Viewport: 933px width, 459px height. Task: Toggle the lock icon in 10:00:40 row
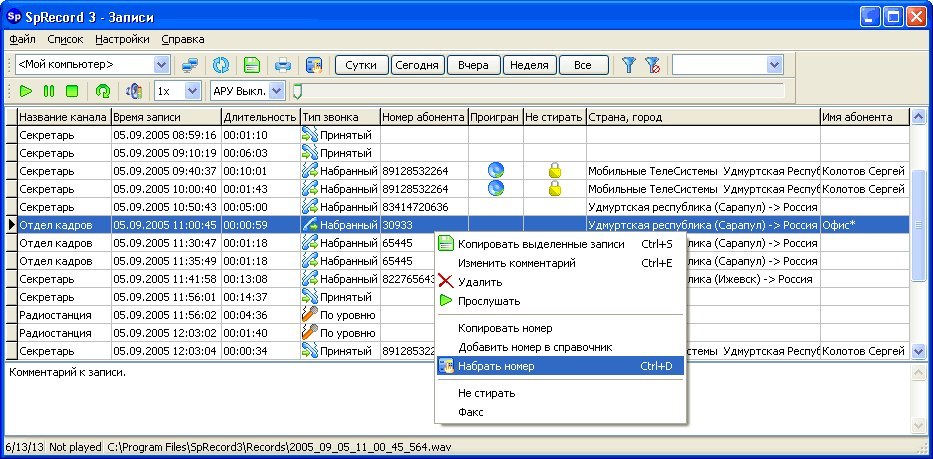(x=555, y=189)
